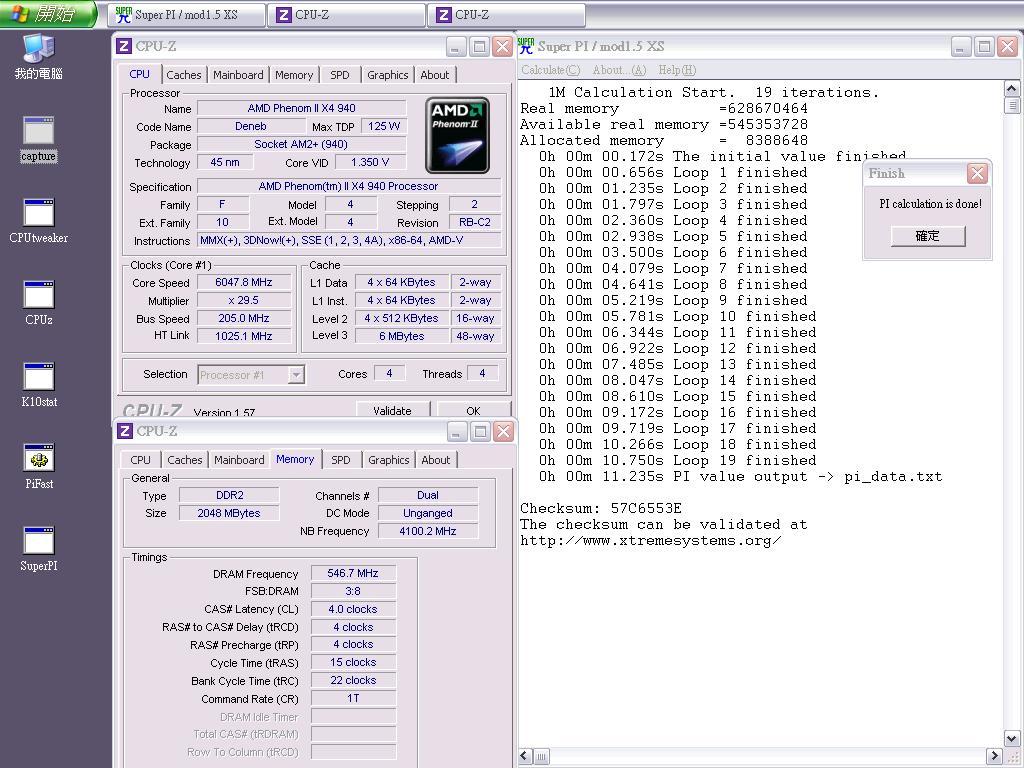1024x768 pixels.
Task: Click the Core Speed value 6047.8 MHz
Action: [x=244, y=282]
